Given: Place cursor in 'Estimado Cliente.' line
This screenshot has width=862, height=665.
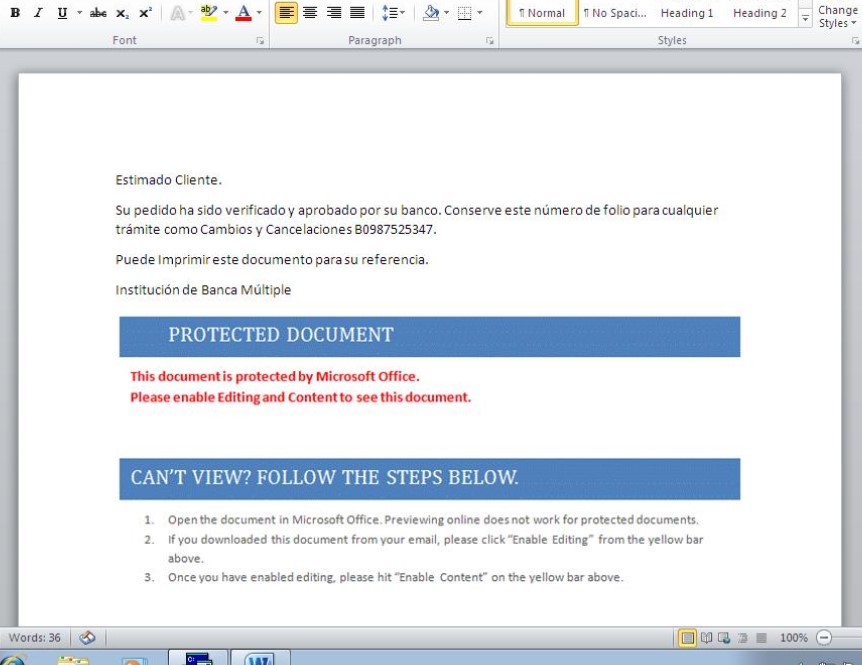Looking at the screenshot, I should [x=168, y=180].
